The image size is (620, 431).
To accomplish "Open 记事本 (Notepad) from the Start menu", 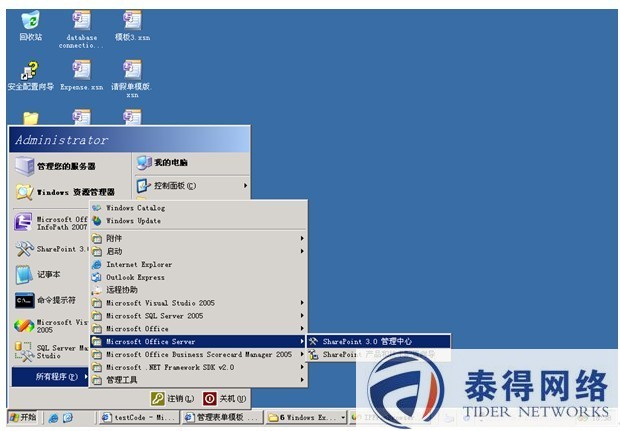I will point(51,274).
